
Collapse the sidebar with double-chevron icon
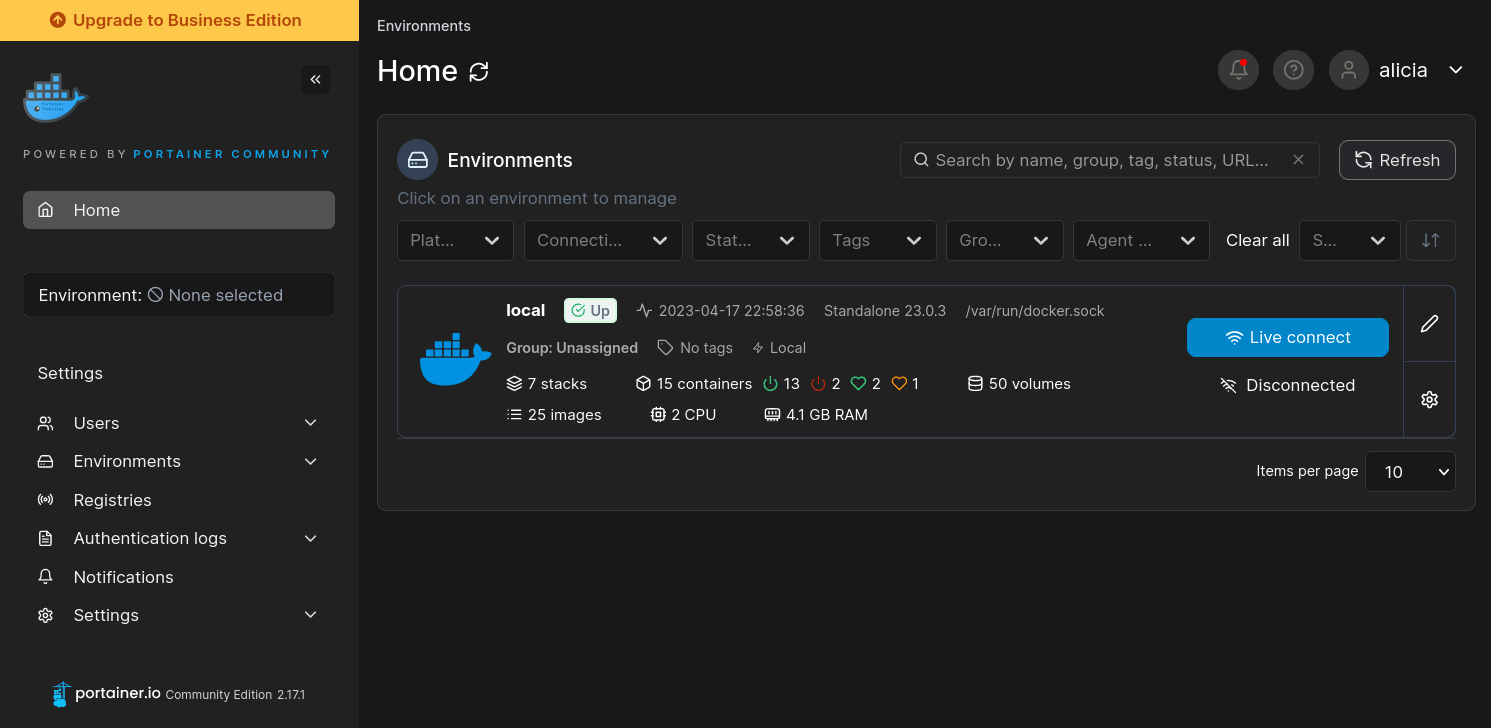pos(315,80)
